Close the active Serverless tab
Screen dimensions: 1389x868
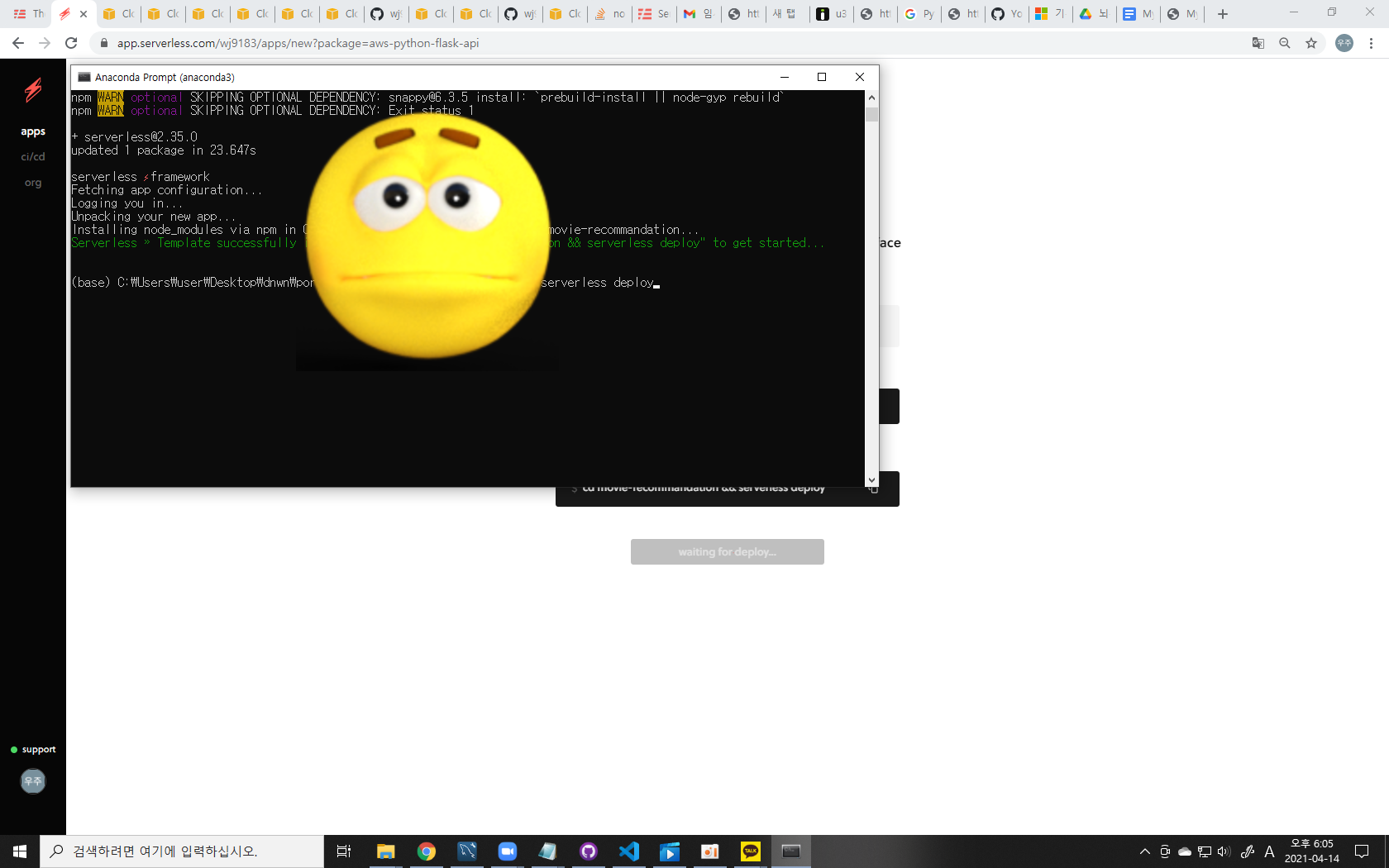[84, 14]
